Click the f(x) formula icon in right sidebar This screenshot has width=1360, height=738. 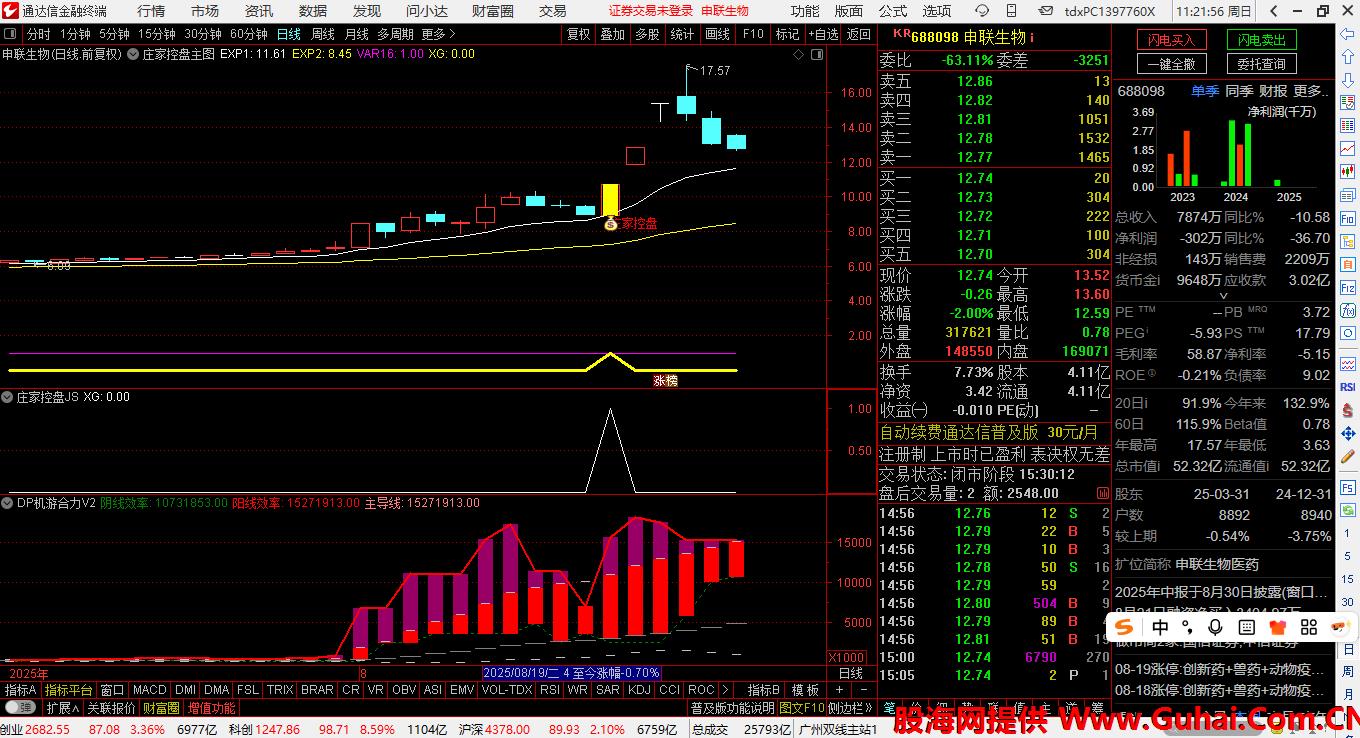pos(1347,311)
